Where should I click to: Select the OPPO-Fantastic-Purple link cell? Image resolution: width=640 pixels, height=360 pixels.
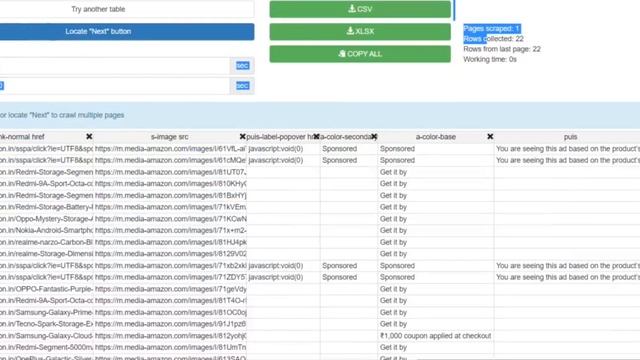tap(47, 289)
